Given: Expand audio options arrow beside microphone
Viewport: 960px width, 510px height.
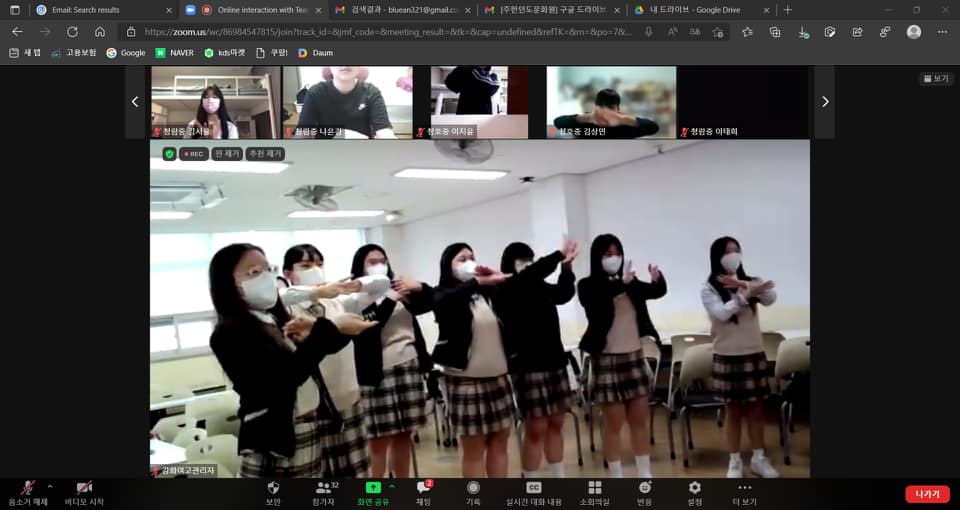Looking at the screenshot, I should (50, 487).
